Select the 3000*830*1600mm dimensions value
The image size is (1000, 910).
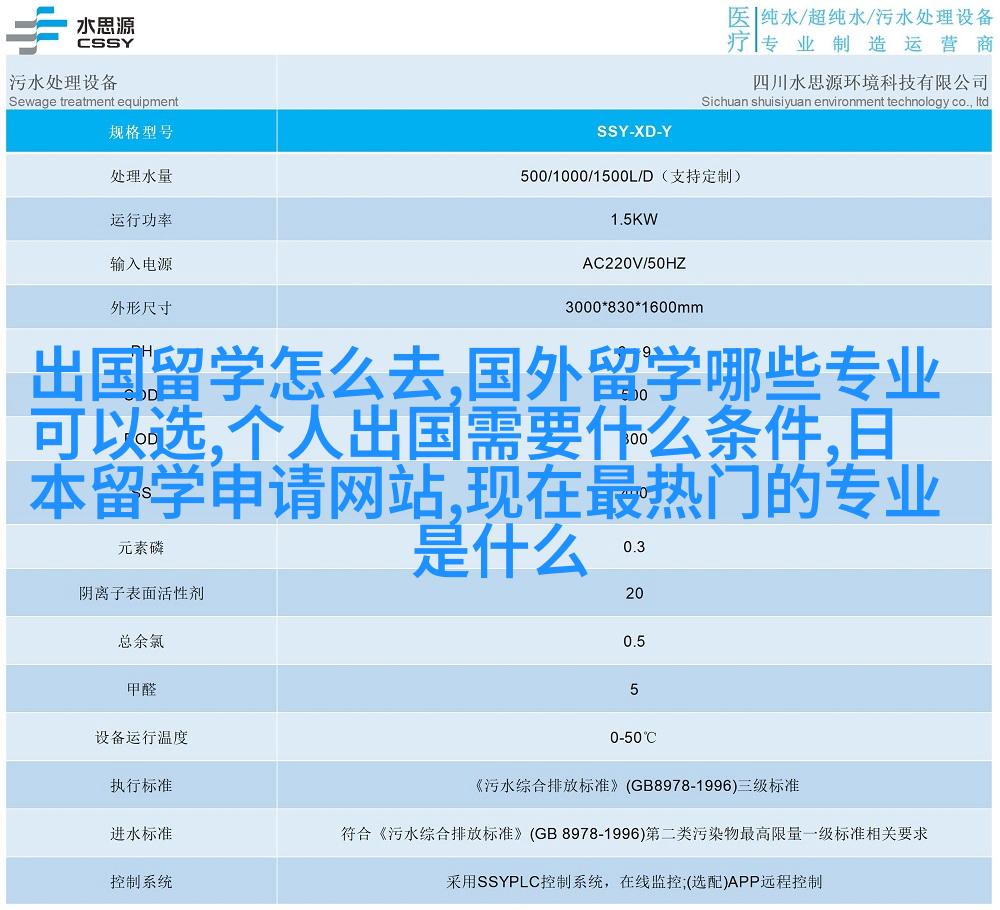[x=634, y=307]
